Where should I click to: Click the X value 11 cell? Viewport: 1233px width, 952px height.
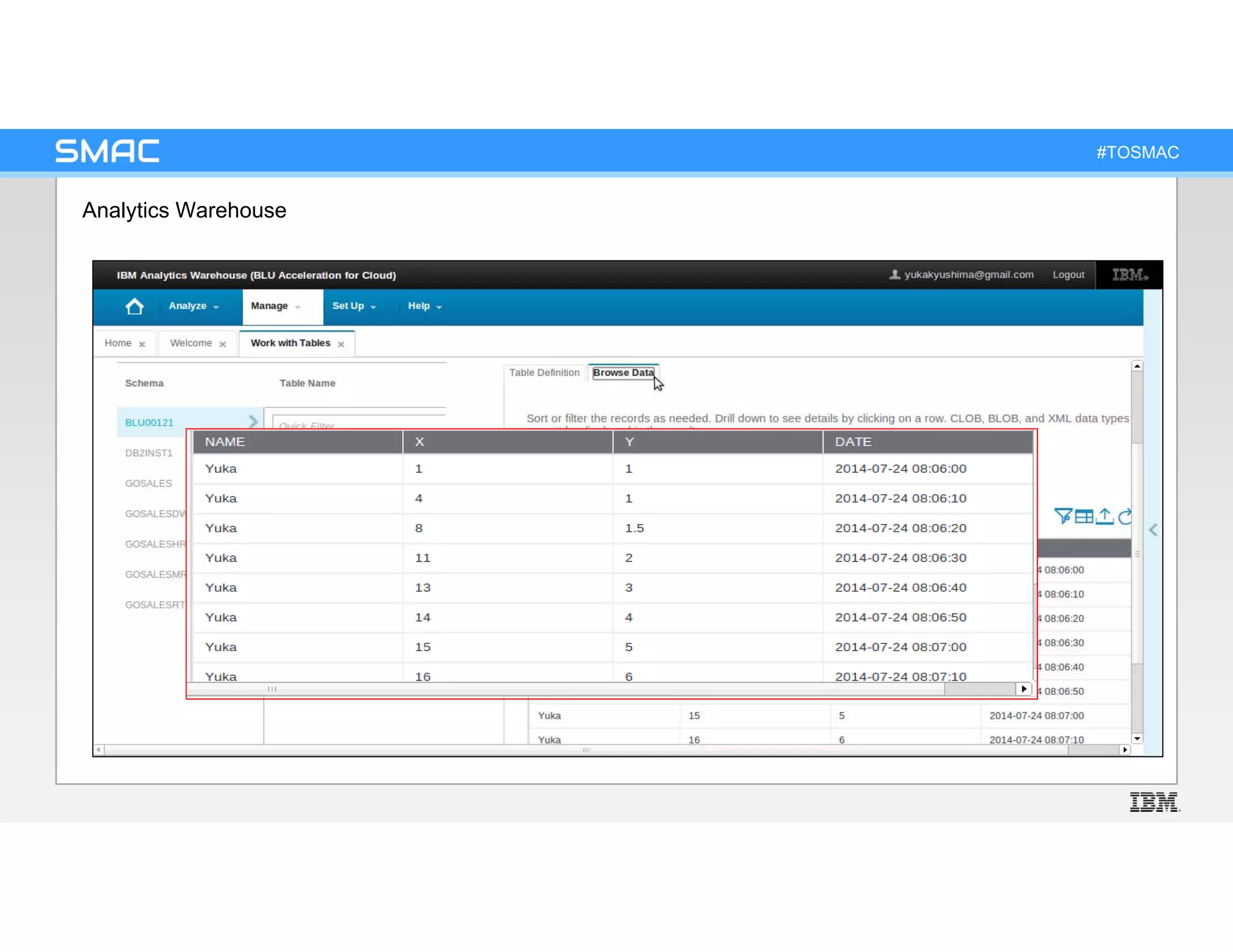pos(508,558)
